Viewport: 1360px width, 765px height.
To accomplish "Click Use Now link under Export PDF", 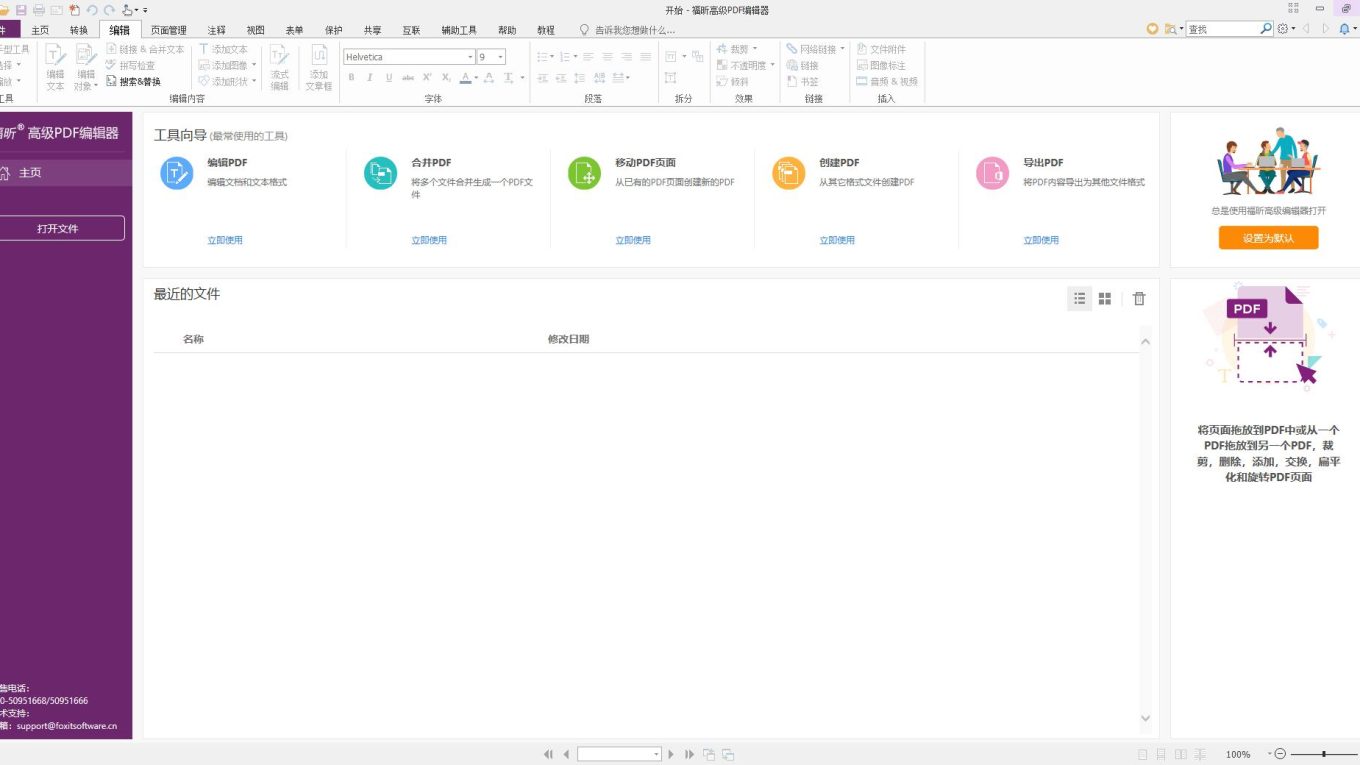I will click(1041, 240).
